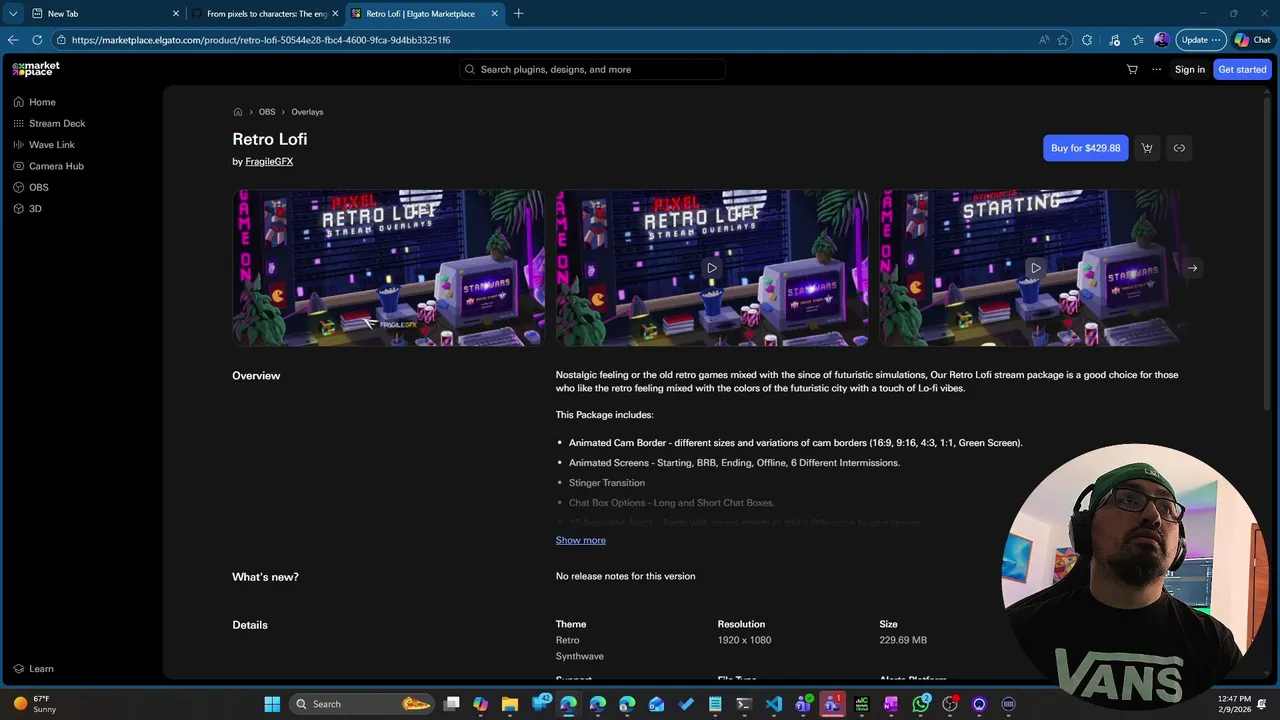Click the address bar URL field
Viewport: 1280px width, 720px height.
pos(540,40)
